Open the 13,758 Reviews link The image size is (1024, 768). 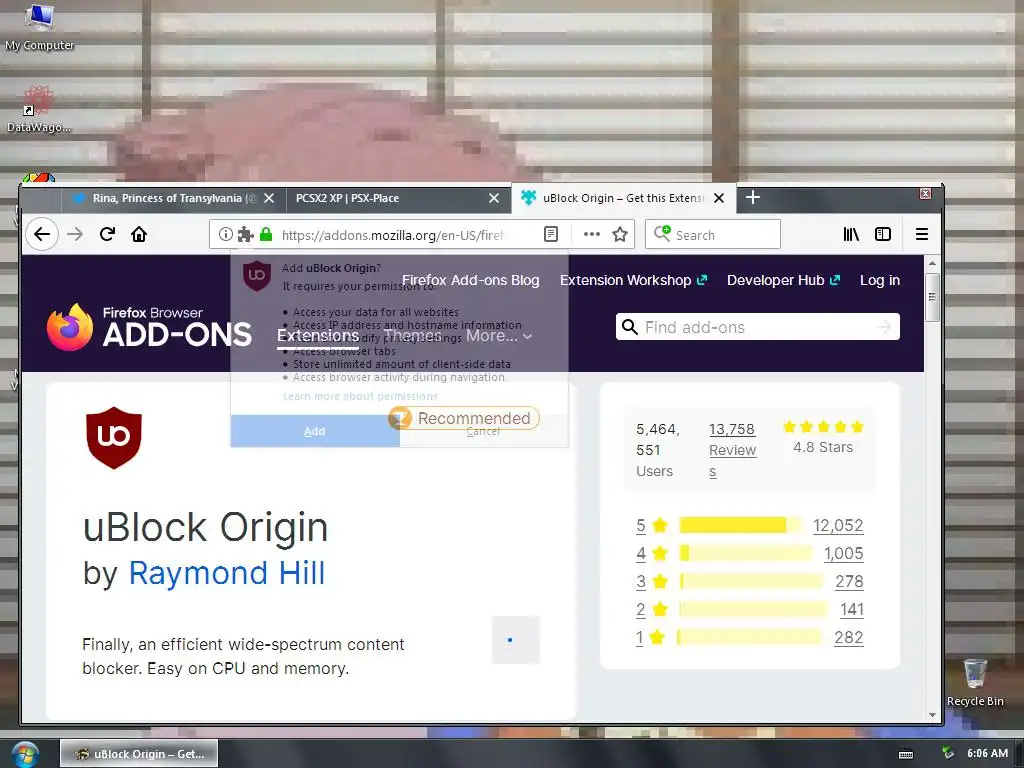click(732, 450)
